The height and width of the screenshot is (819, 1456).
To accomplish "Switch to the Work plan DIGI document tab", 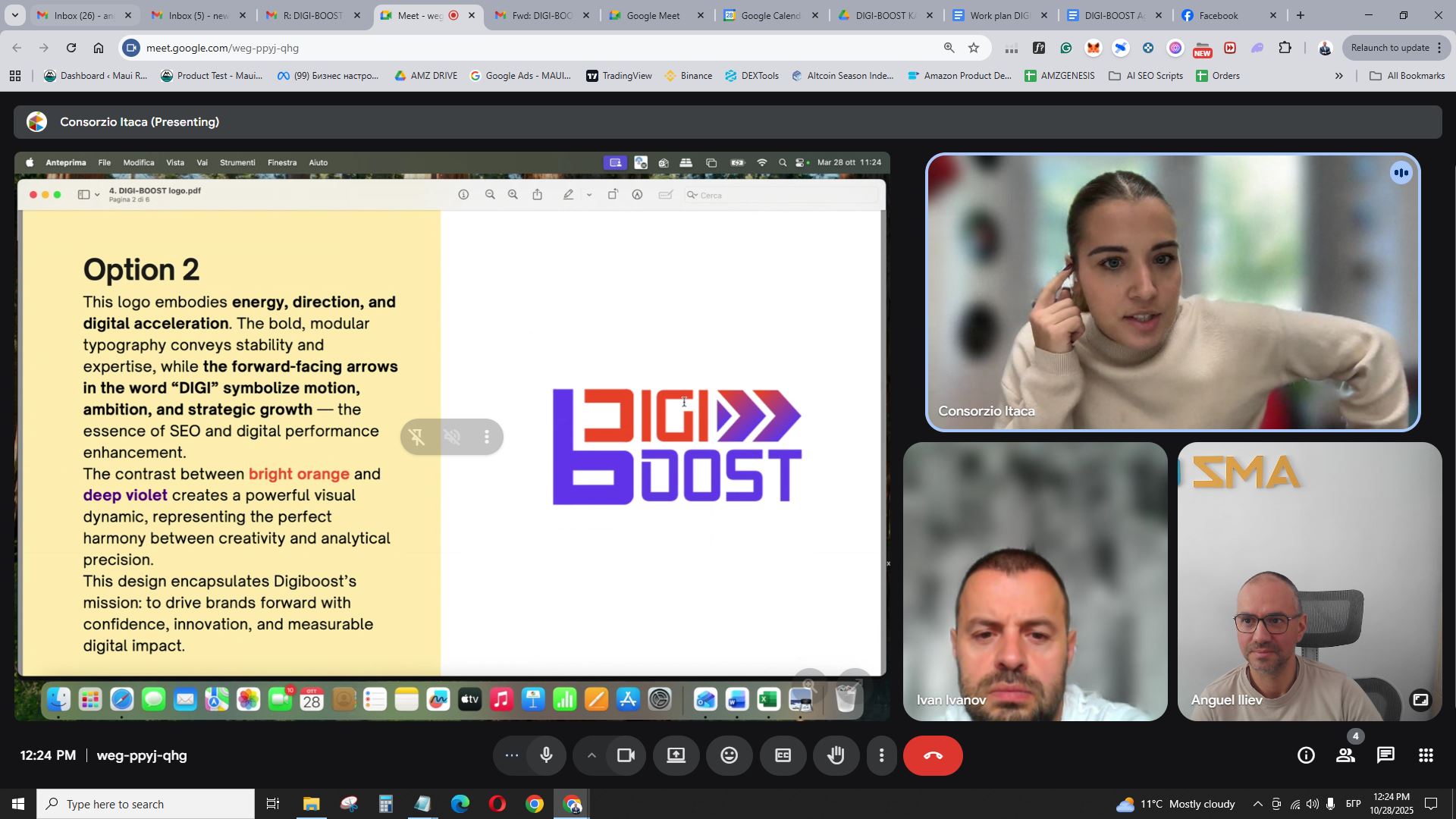I will 999,15.
